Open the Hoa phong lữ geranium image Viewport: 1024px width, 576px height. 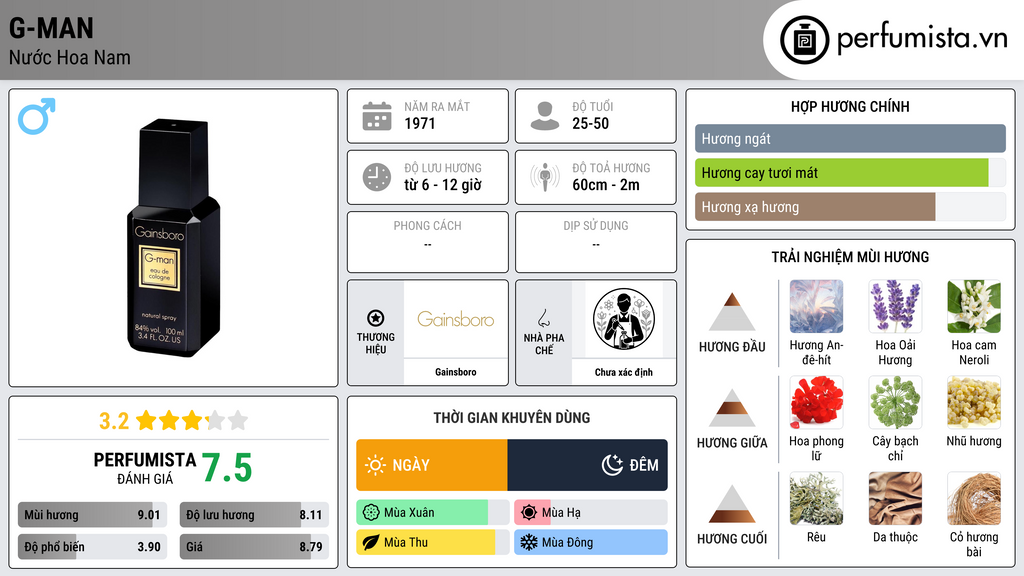(x=816, y=402)
